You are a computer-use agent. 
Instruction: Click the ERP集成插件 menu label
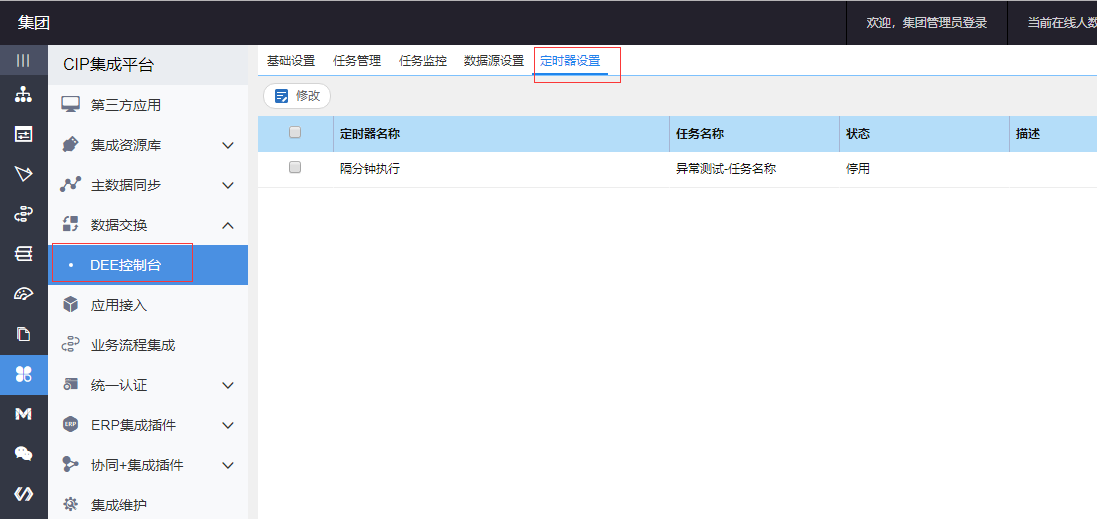pyautogui.click(x=134, y=425)
